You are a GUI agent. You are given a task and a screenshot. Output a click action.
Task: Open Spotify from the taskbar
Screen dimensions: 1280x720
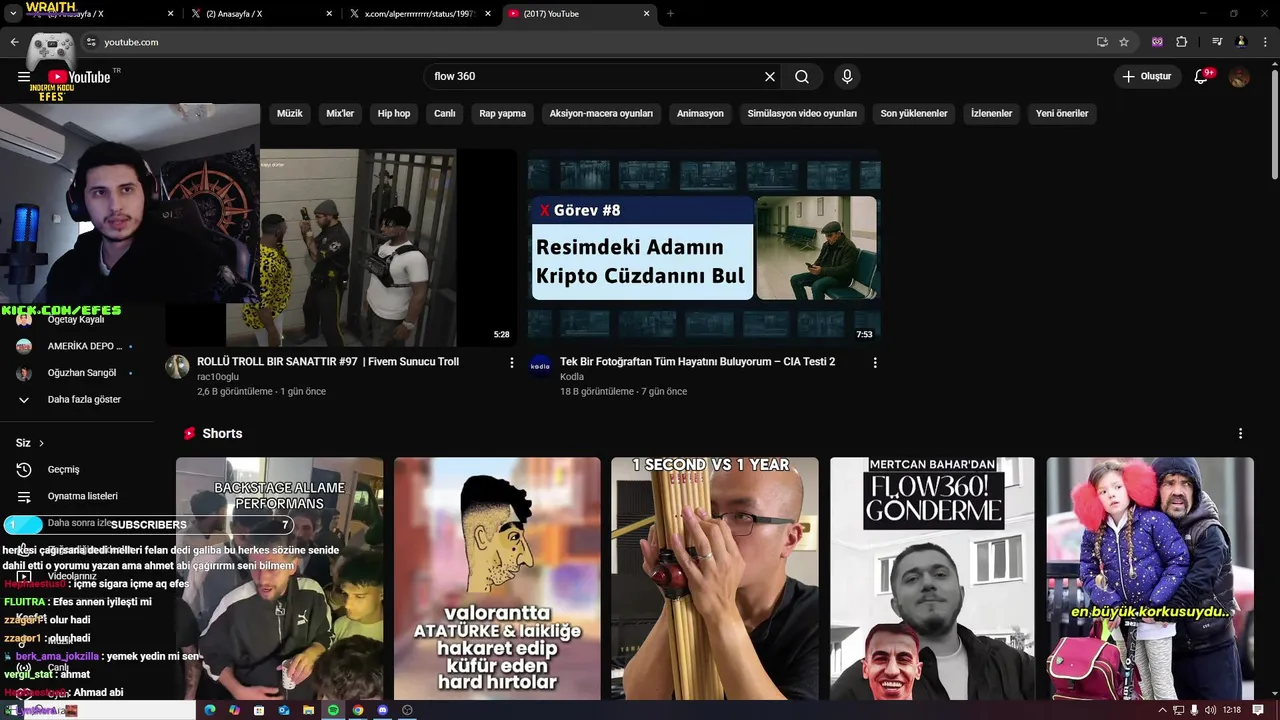coord(333,710)
